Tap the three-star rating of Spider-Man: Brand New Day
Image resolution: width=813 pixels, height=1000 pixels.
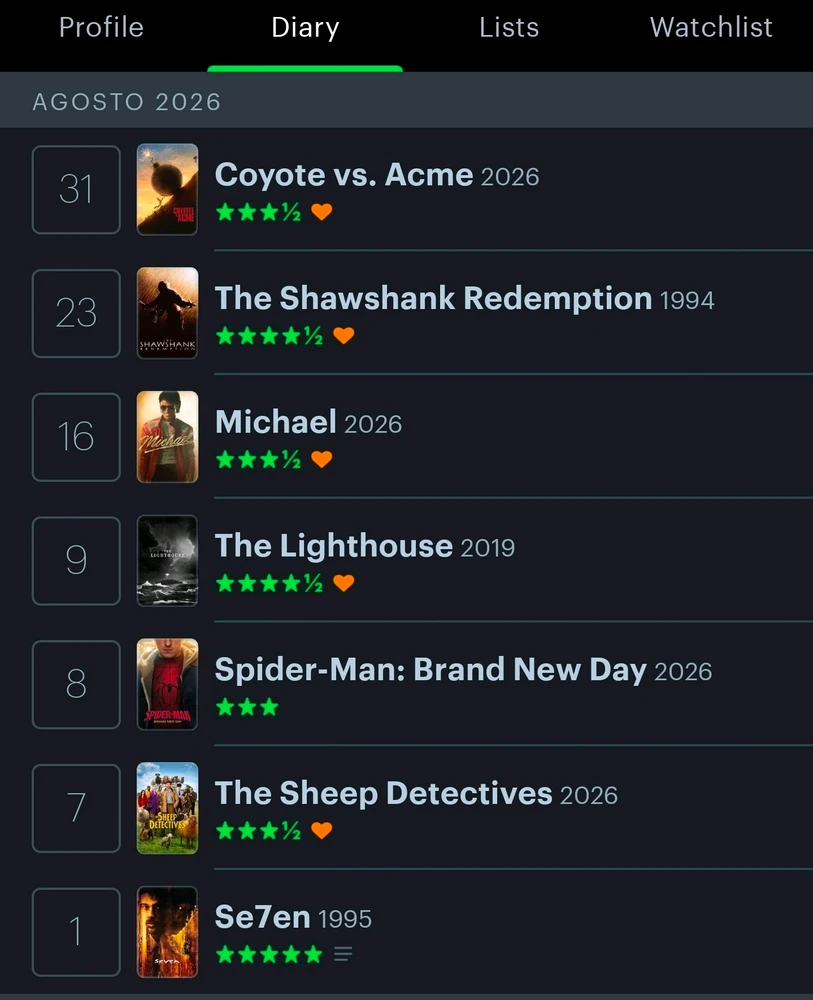[247, 707]
